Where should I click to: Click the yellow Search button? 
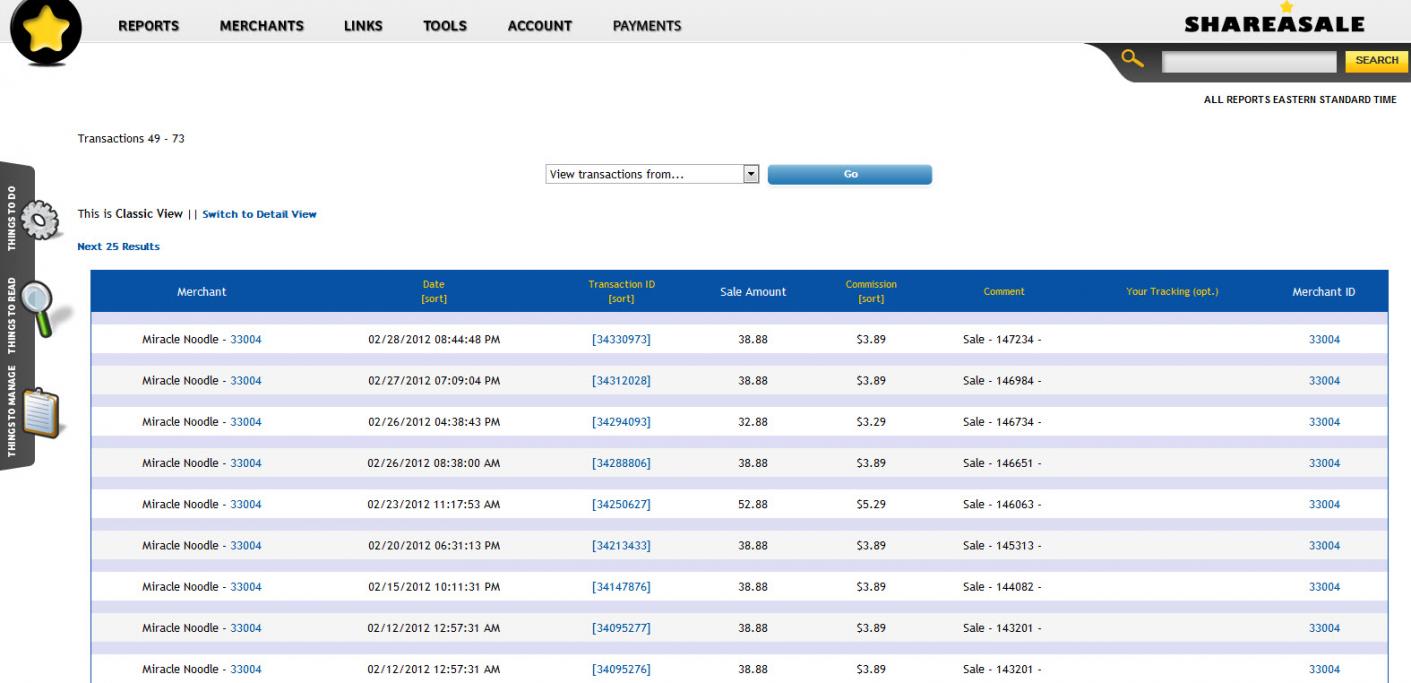point(1377,61)
